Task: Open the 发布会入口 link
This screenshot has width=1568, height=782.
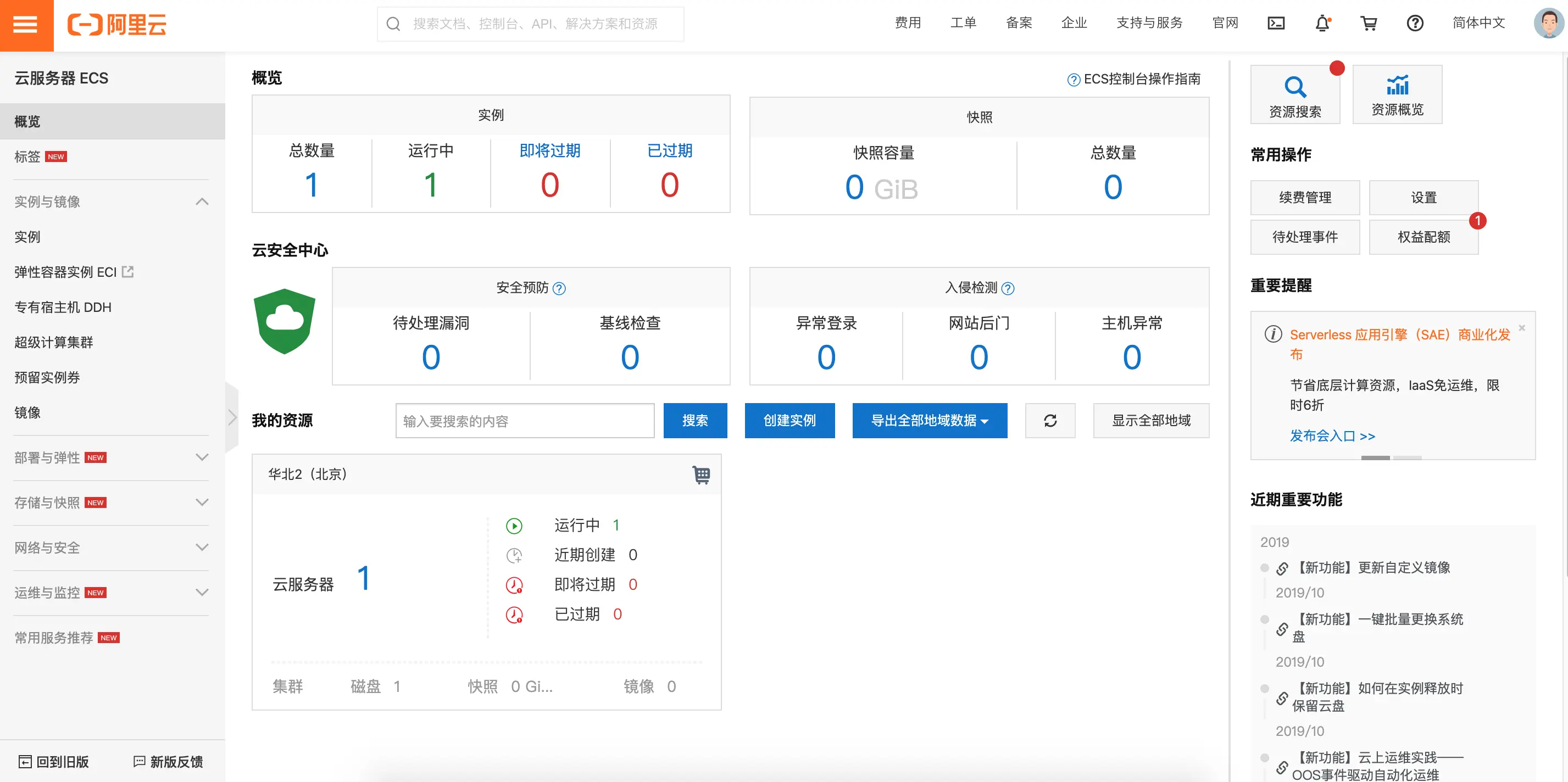Action: [1332, 435]
